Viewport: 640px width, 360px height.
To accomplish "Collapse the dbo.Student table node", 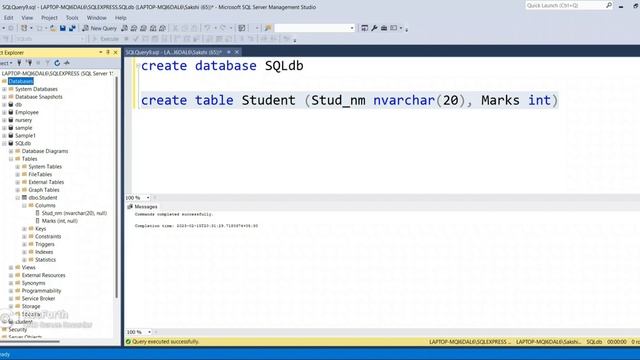I will tap(18, 198).
